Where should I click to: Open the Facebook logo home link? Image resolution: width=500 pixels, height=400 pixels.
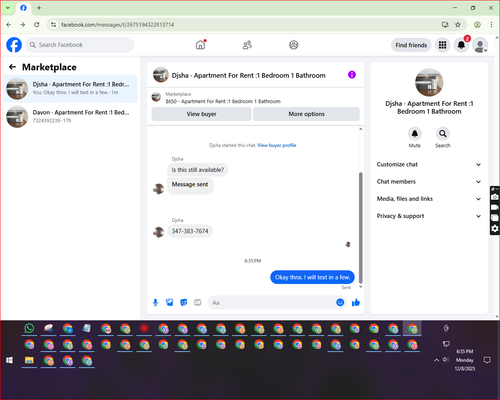(x=14, y=45)
